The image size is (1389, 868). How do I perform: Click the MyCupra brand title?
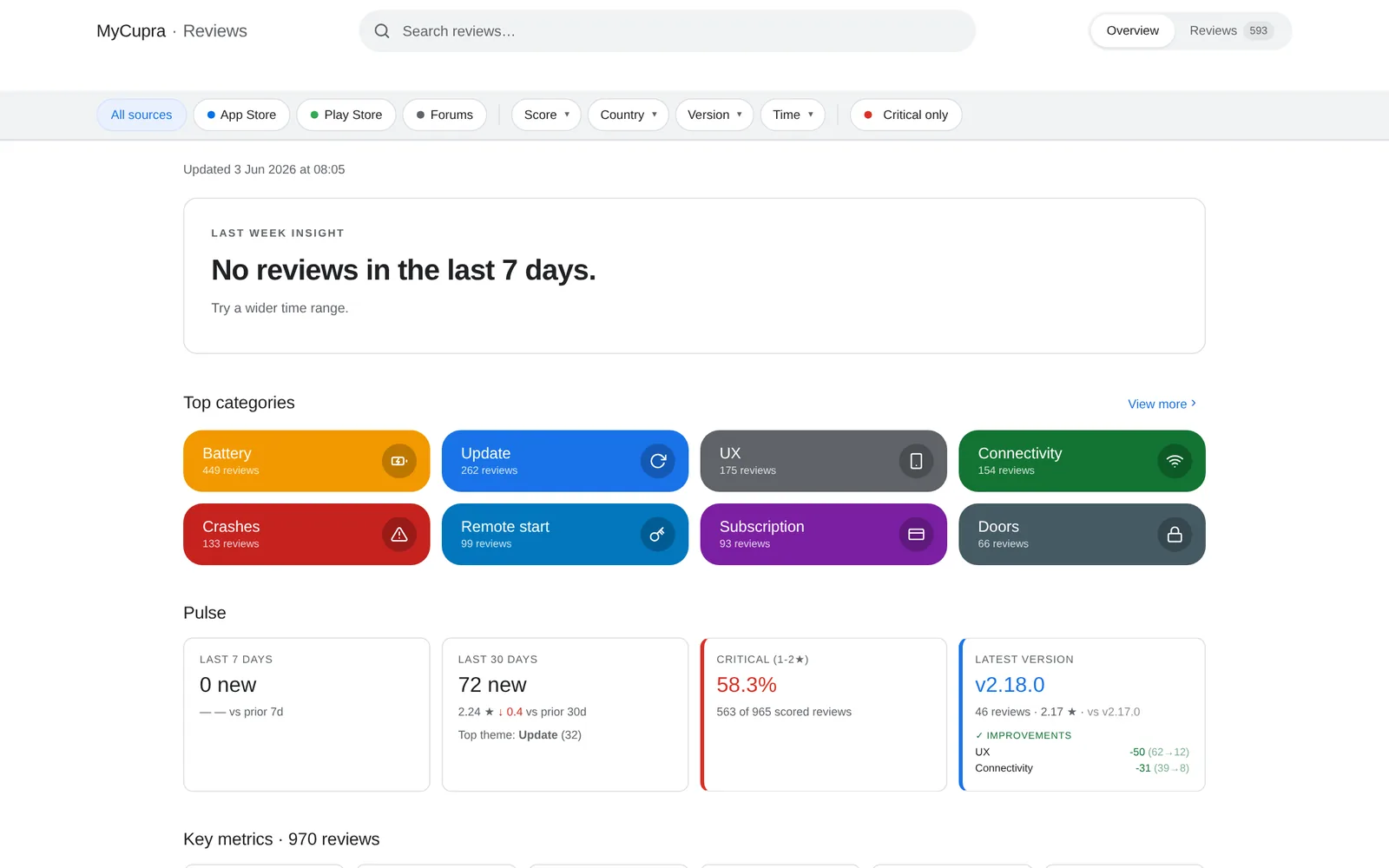point(131,31)
